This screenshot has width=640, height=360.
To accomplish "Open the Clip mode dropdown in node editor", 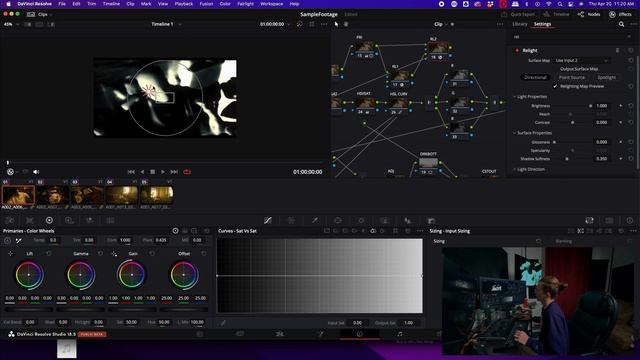I will pos(441,24).
